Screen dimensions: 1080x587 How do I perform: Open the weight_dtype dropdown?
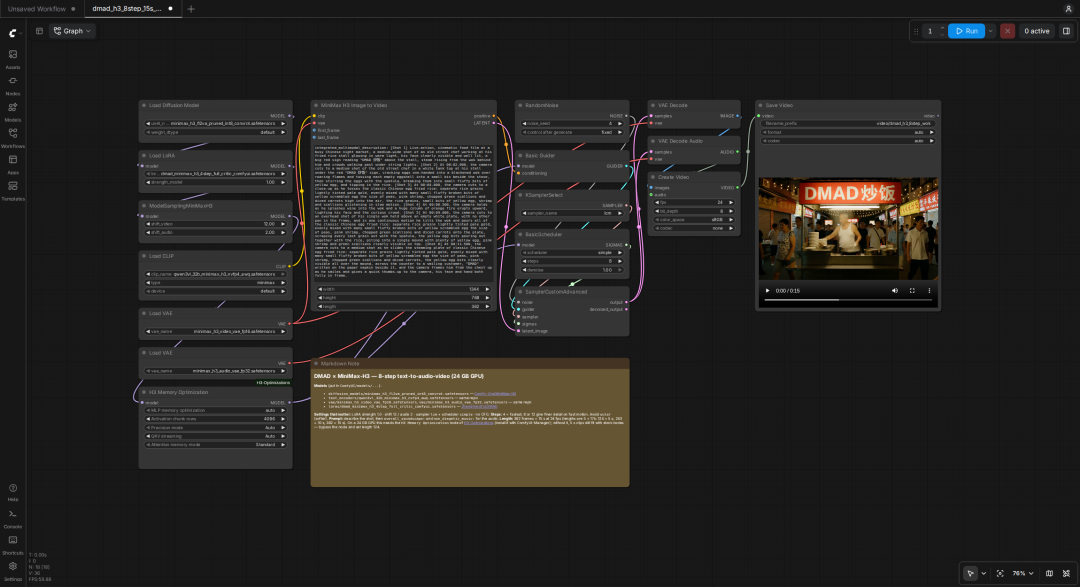pos(215,132)
